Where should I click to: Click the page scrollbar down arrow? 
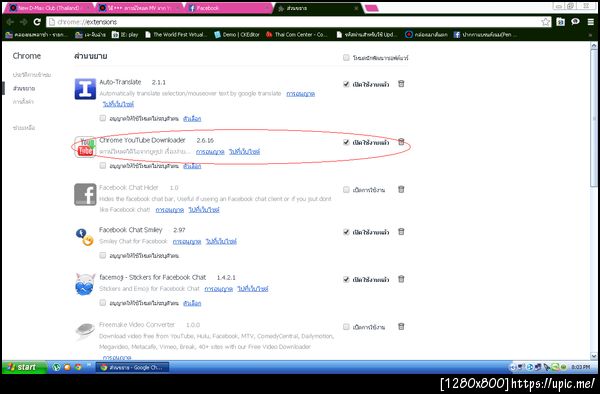[594, 356]
